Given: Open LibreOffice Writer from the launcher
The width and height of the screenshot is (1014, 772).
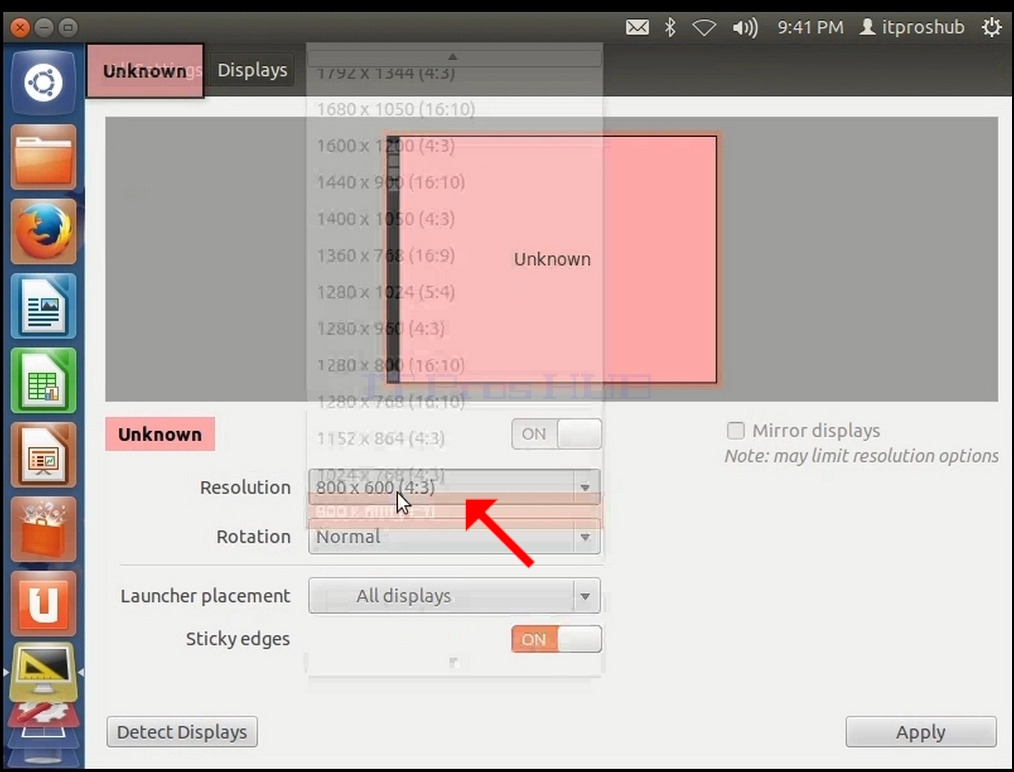Looking at the screenshot, I should click(x=43, y=306).
